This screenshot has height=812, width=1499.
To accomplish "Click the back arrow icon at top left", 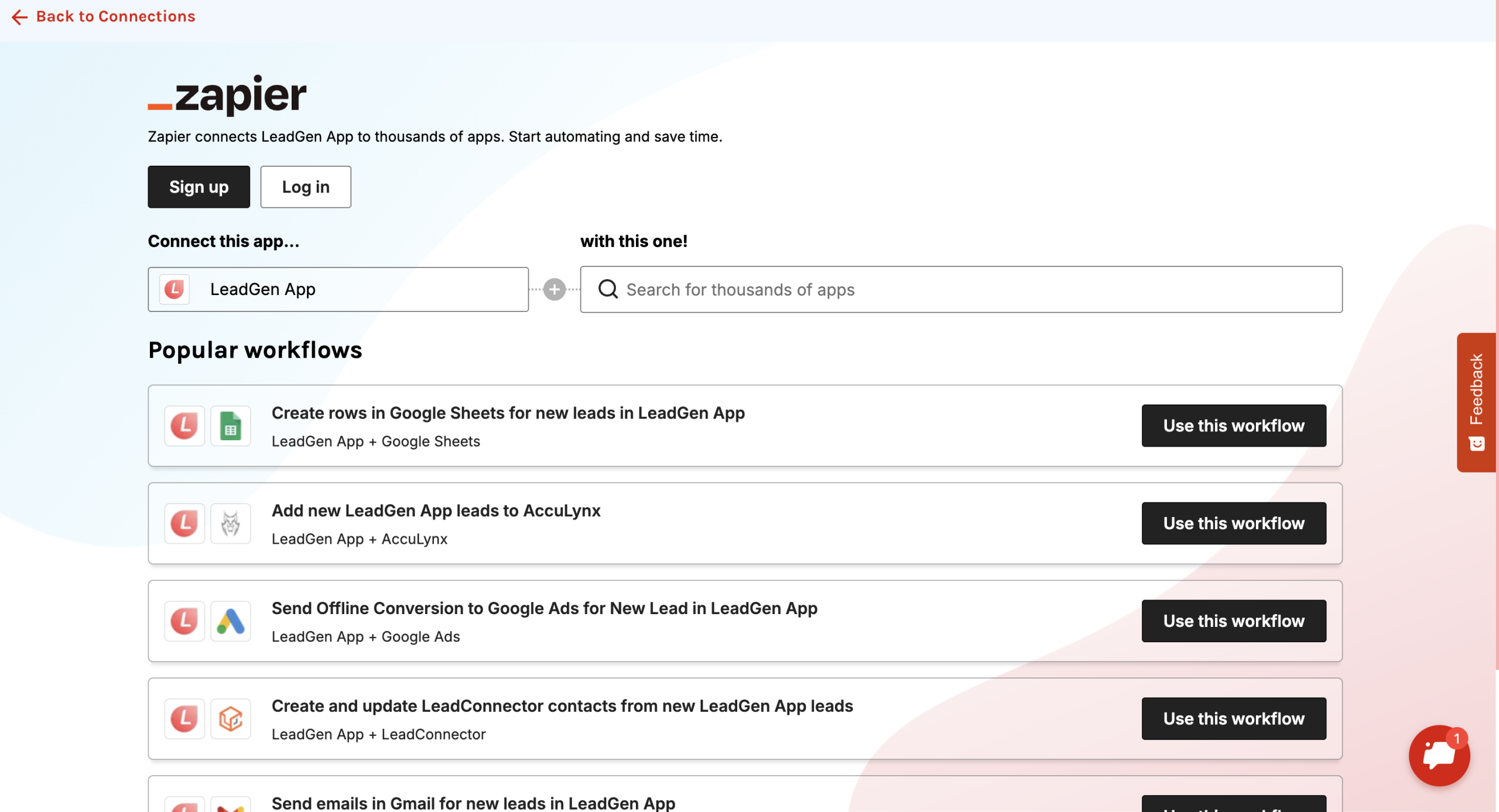I will [x=19, y=17].
